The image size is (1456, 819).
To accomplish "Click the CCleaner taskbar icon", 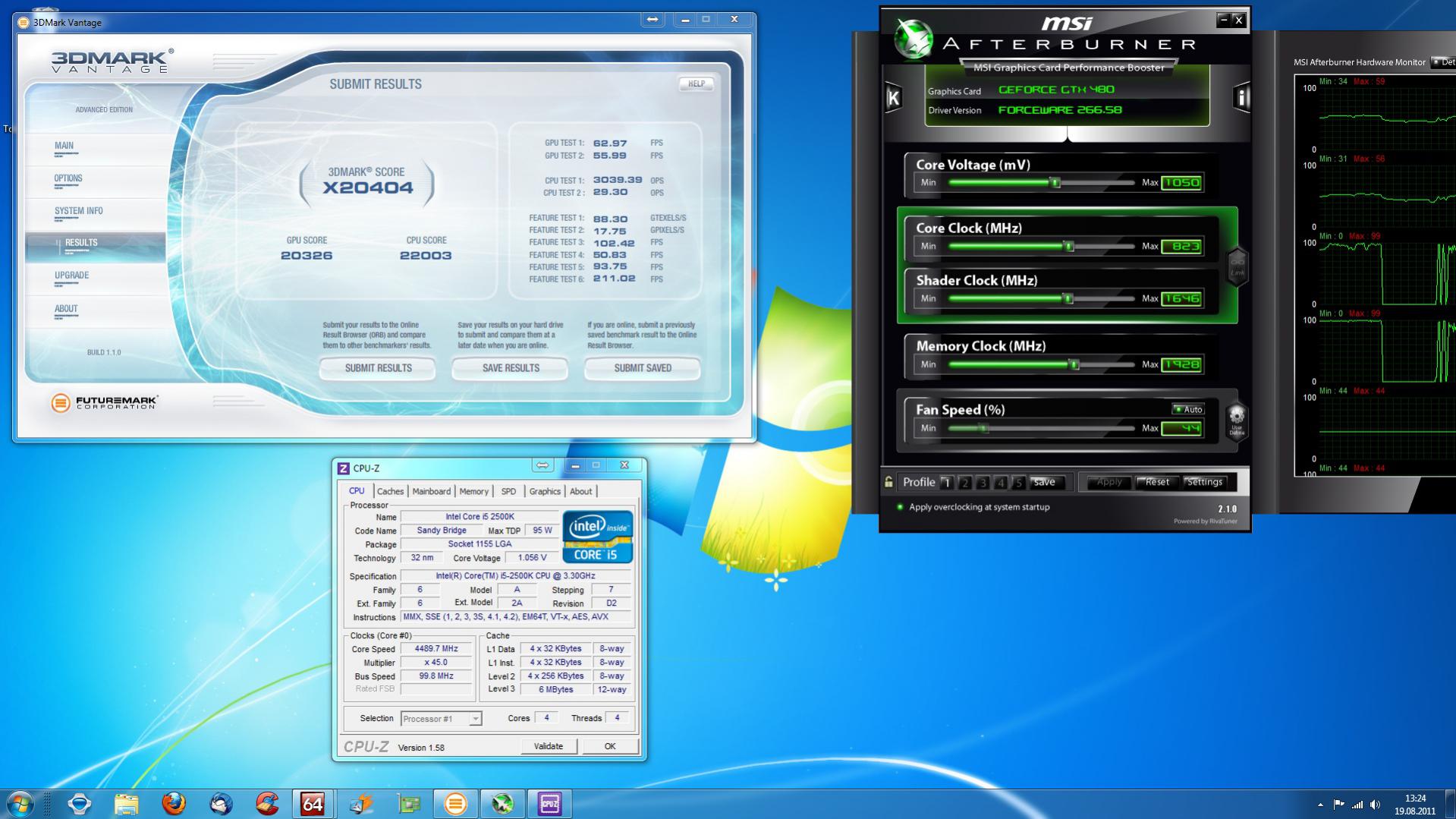I will [x=267, y=803].
